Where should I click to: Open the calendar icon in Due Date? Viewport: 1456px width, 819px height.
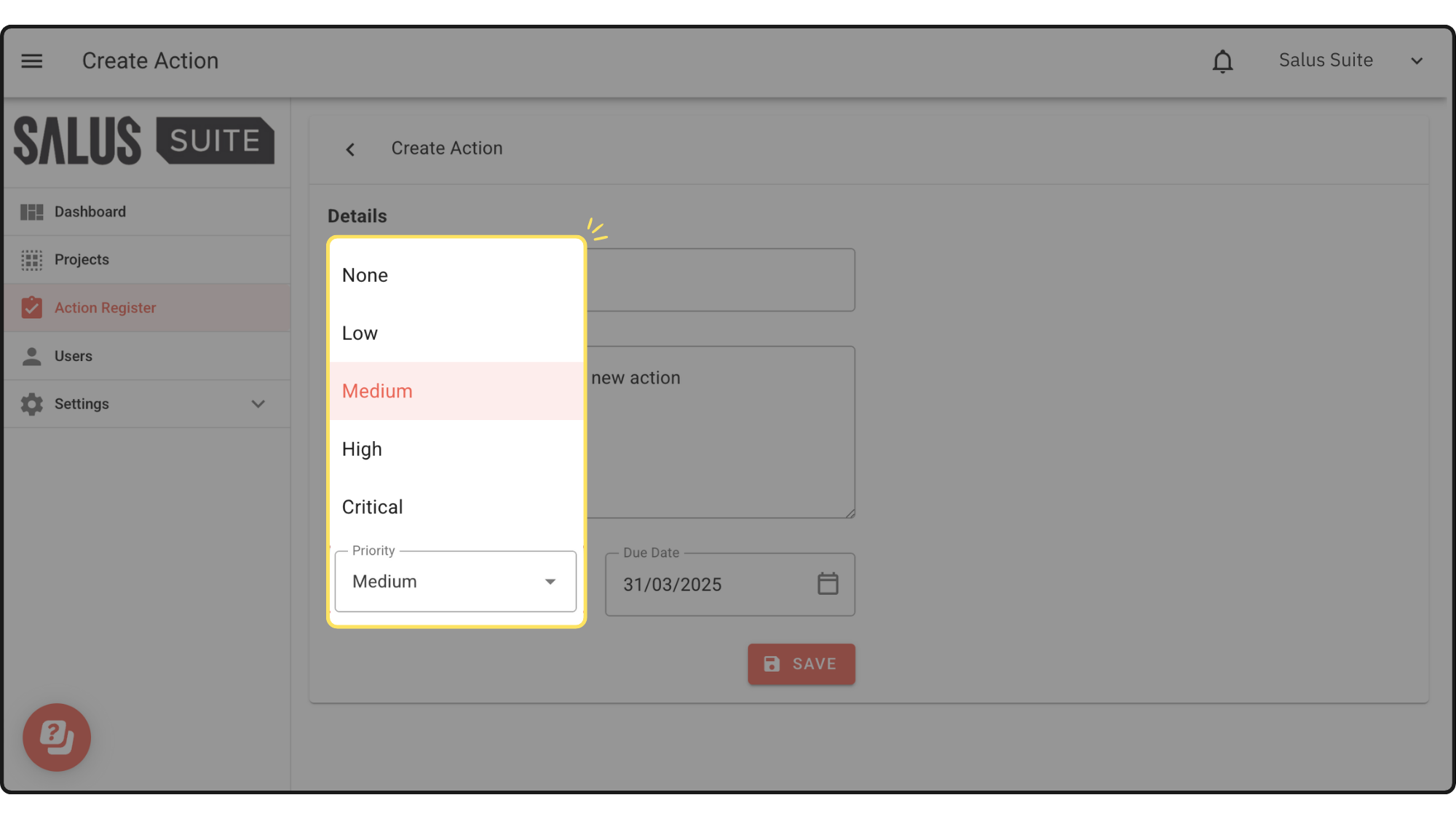pyautogui.click(x=828, y=584)
